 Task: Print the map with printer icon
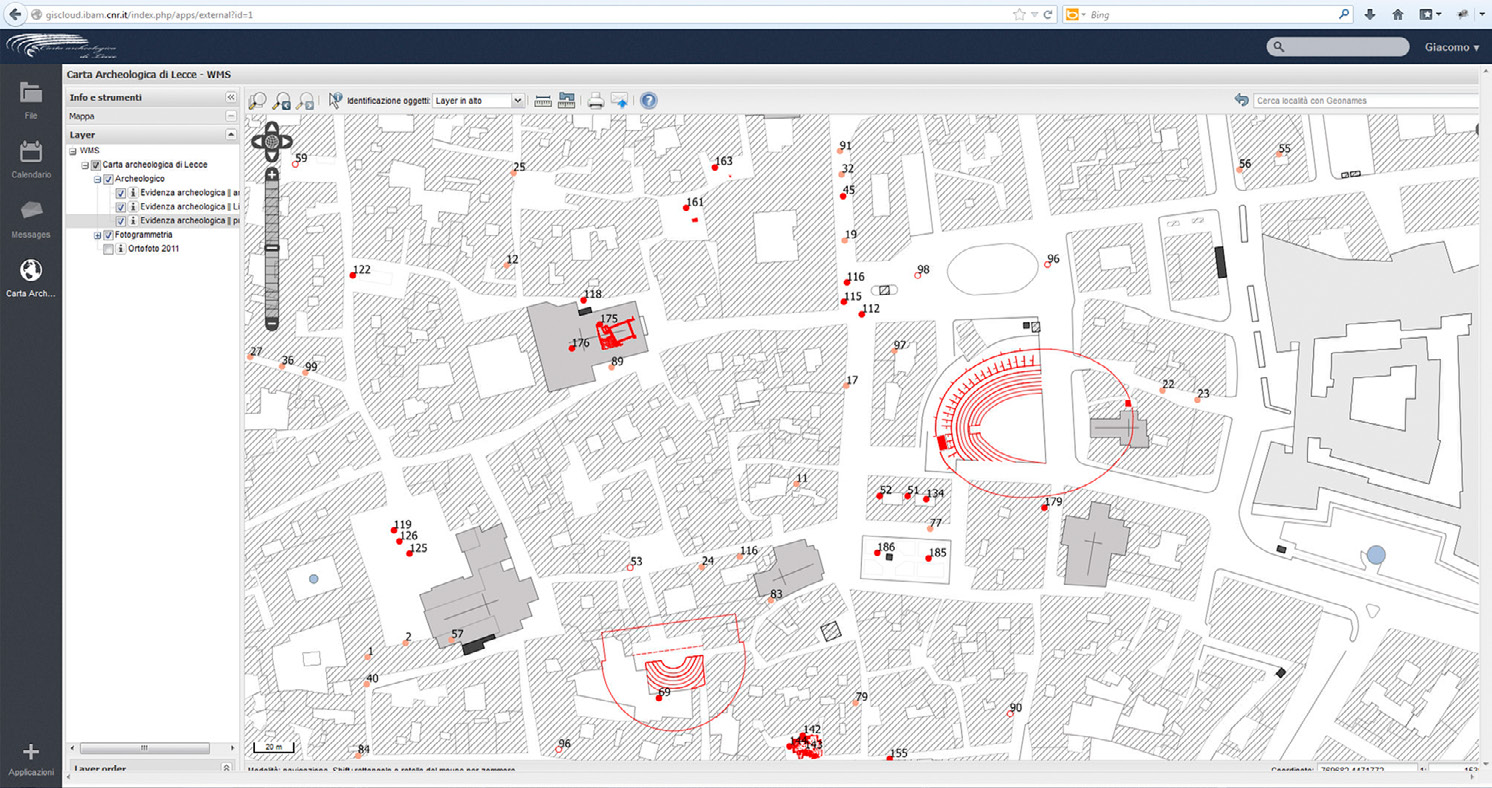596,101
